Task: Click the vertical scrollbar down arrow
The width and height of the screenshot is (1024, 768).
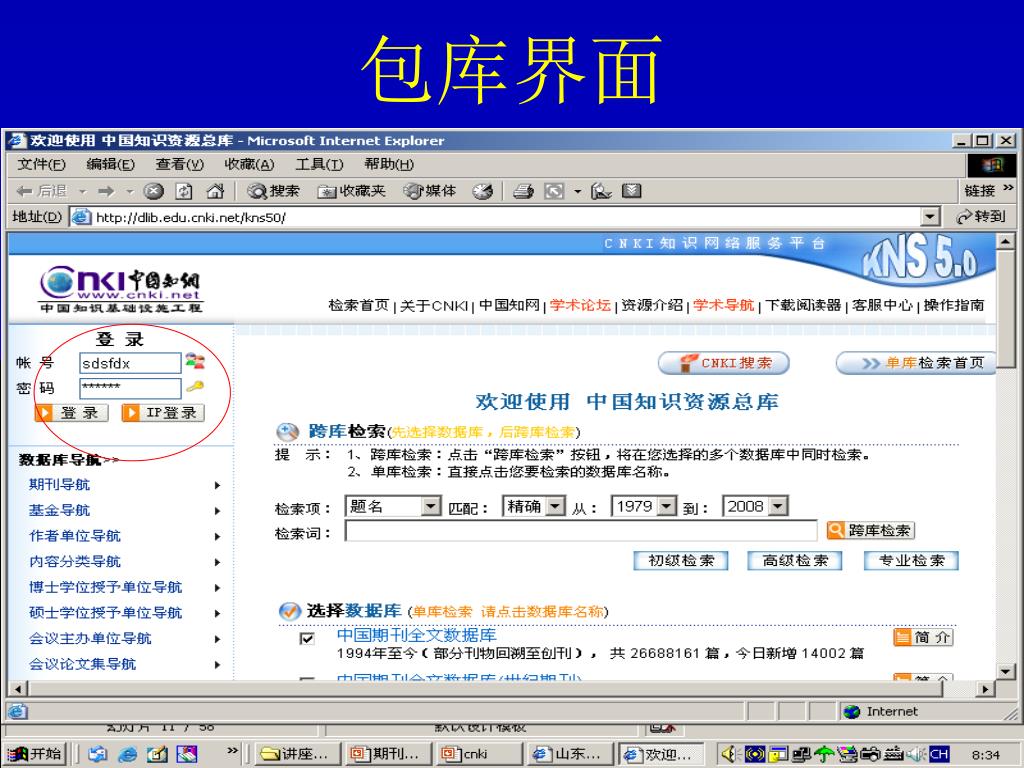Action: [1005, 671]
